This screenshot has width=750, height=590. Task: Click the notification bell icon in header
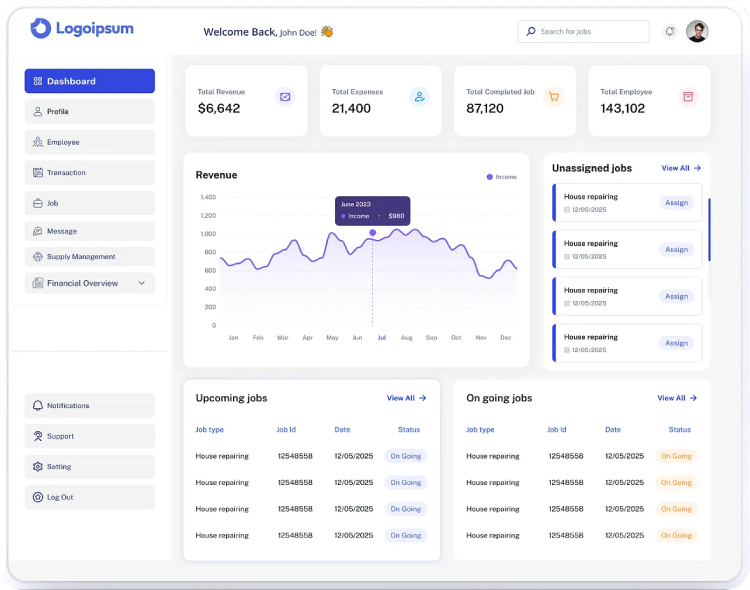pyautogui.click(x=669, y=32)
